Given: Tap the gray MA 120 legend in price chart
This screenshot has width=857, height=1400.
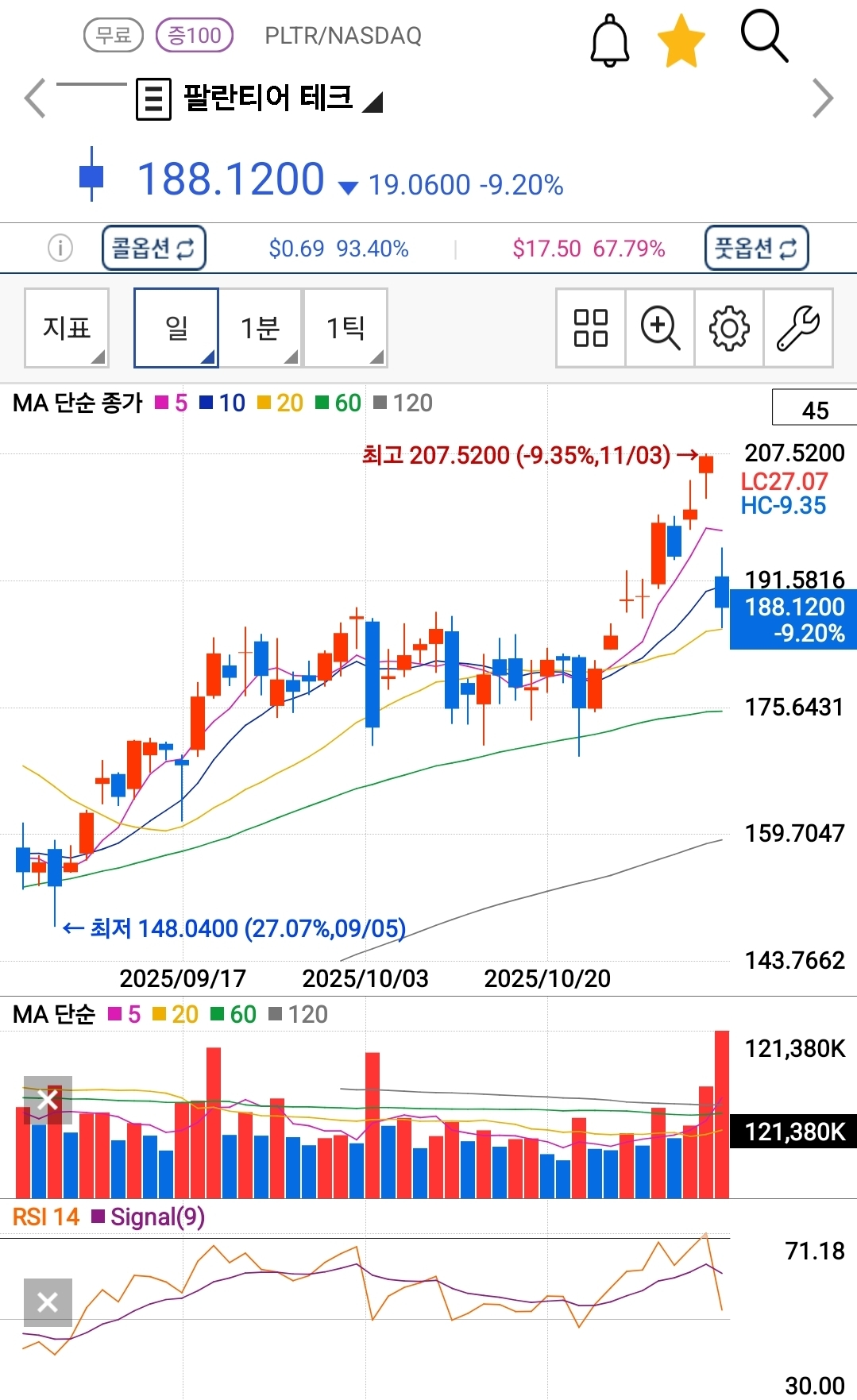Looking at the screenshot, I should 403,403.
